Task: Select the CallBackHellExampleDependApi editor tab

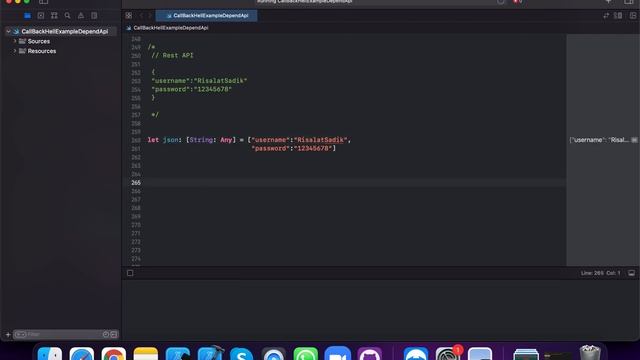Action: pyautogui.click(x=207, y=16)
